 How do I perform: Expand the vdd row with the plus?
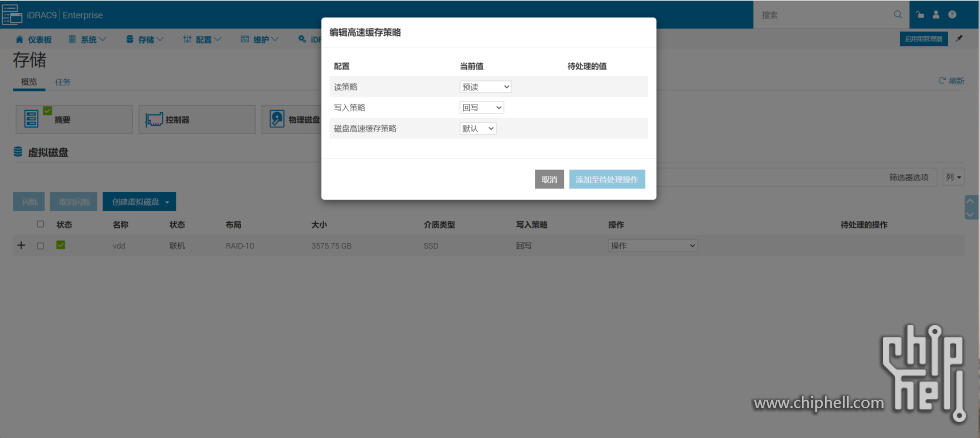21,246
